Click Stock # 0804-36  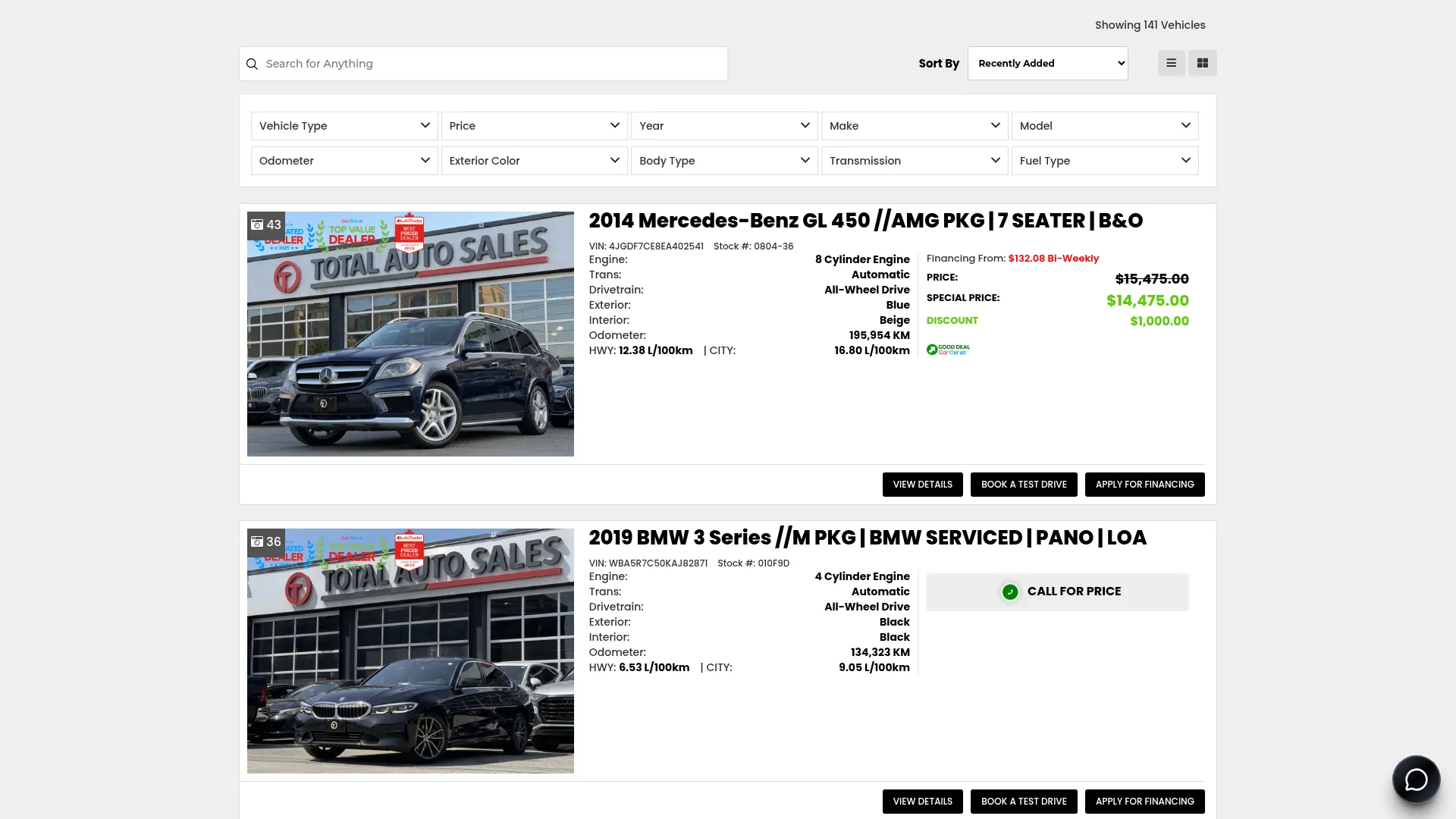(x=753, y=246)
